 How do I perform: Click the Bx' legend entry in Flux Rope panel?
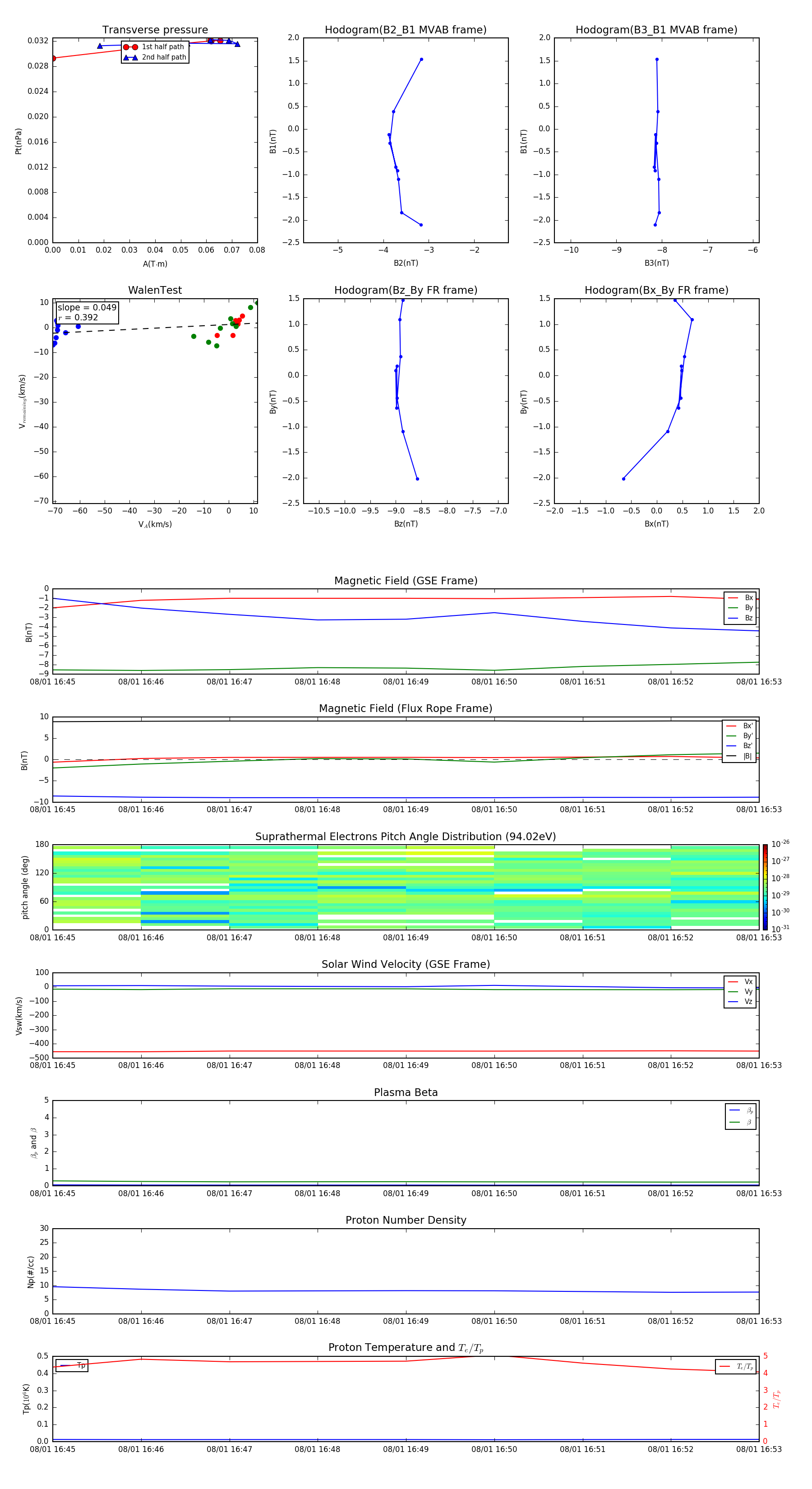(x=740, y=726)
